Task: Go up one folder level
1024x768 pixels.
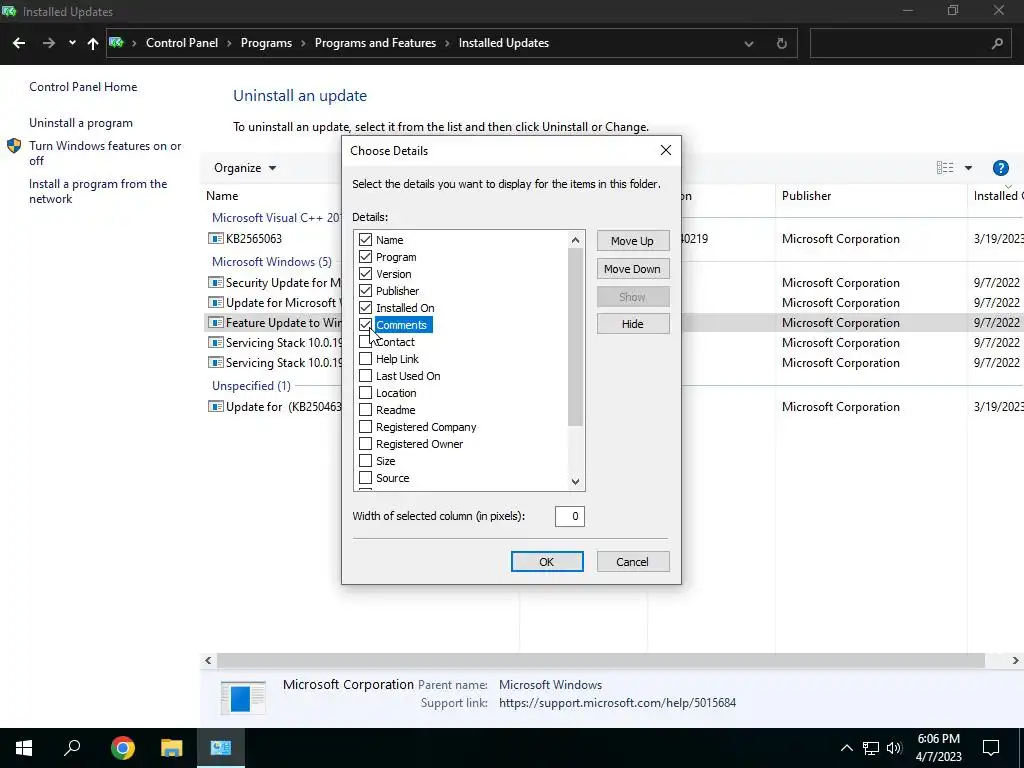Action: click(x=93, y=43)
